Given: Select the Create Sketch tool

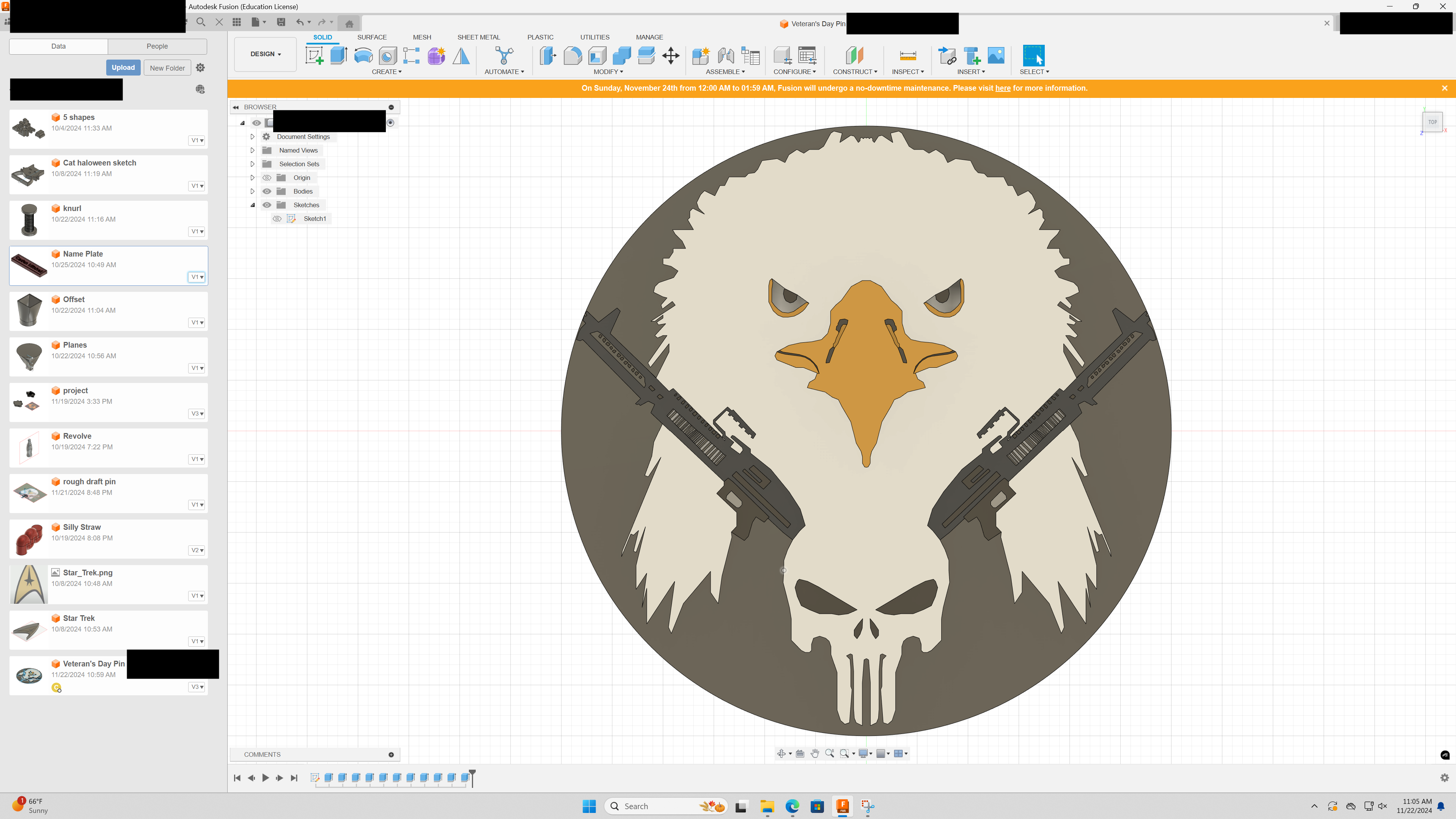Looking at the screenshot, I should click(314, 55).
